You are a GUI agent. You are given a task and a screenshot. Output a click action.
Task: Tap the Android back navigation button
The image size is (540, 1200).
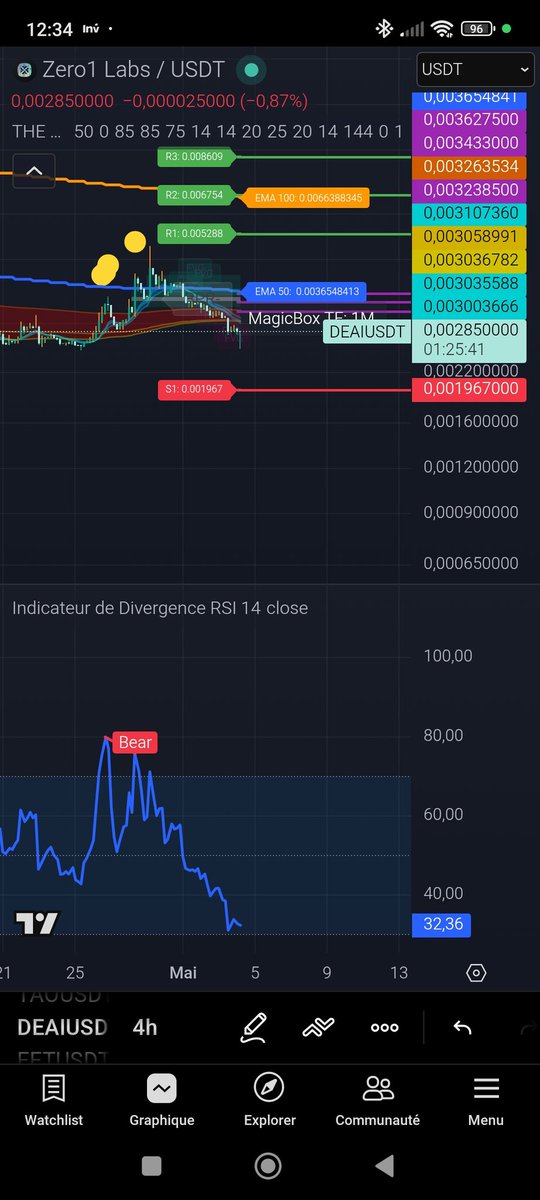pyautogui.click(x=384, y=1165)
